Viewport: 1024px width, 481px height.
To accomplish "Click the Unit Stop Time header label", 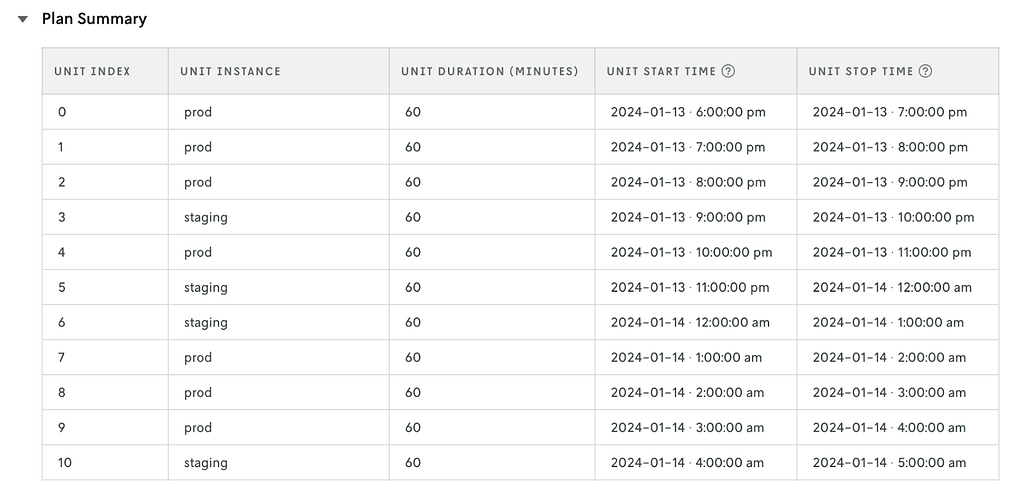I will pyautogui.click(x=860, y=71).
